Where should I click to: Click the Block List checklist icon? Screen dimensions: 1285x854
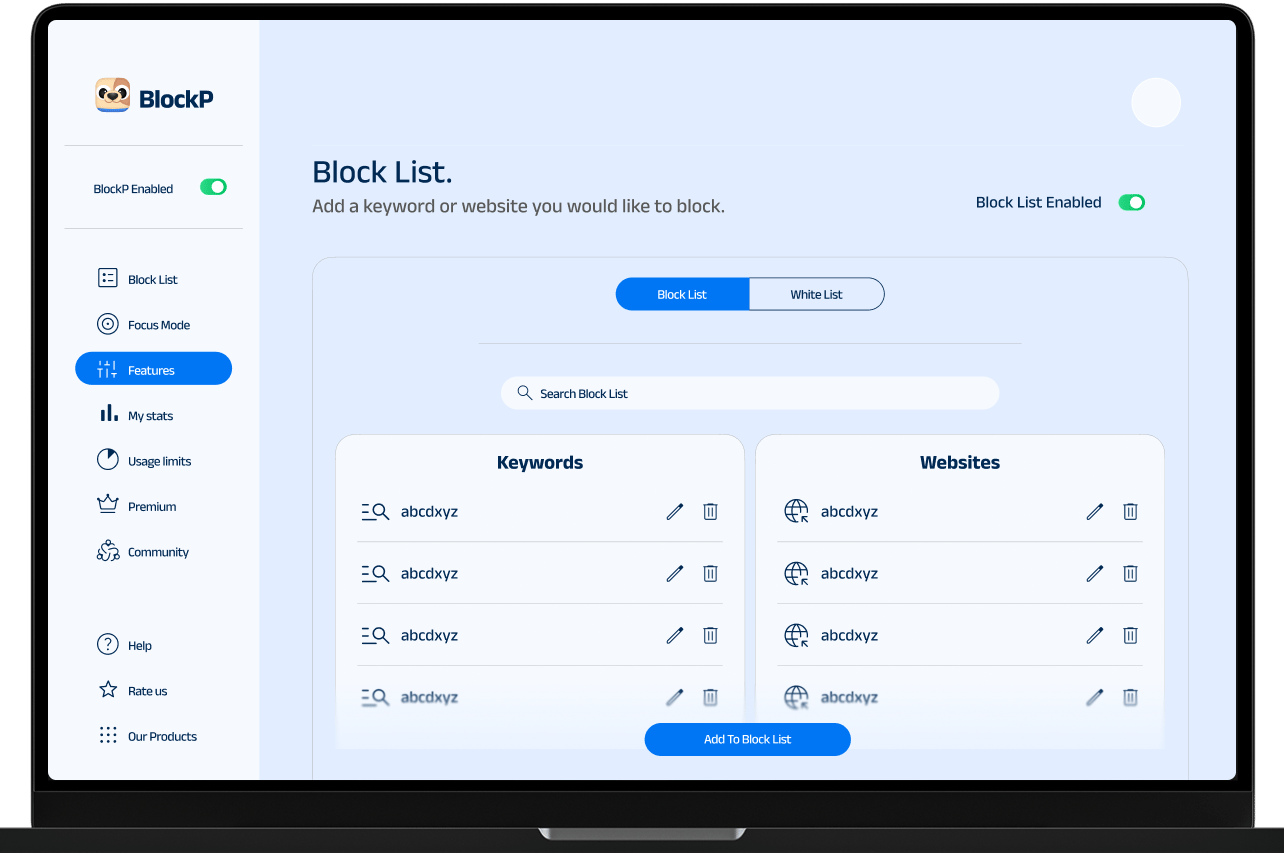click(108, 278)
